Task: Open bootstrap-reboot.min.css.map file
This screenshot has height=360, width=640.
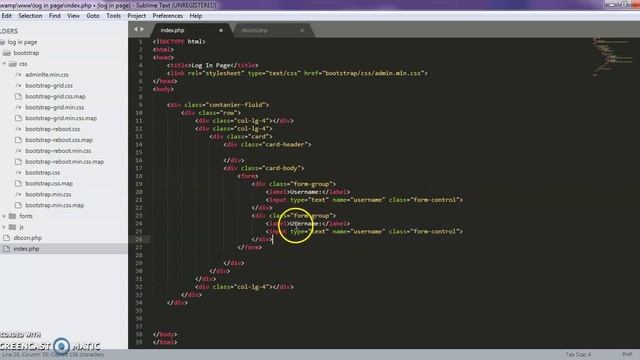Action: click(x=64, y=162)
